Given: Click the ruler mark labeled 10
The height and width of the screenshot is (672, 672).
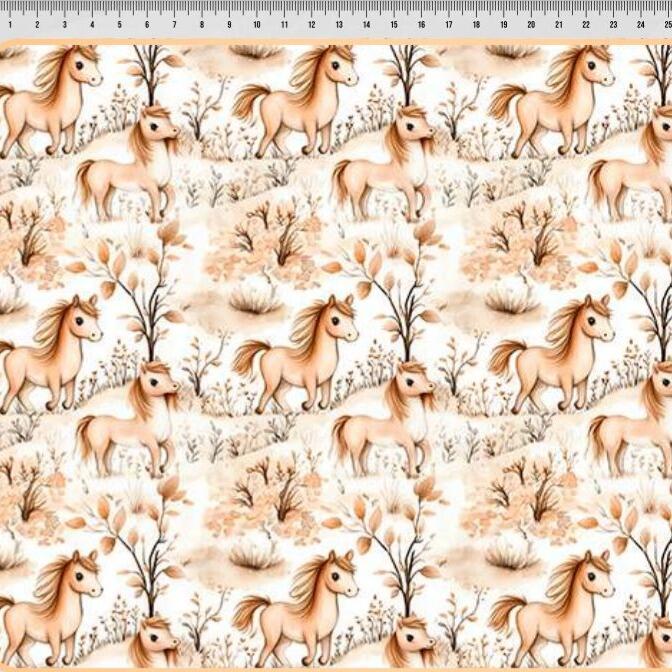Looking at the screenshot, I should 257,25.
